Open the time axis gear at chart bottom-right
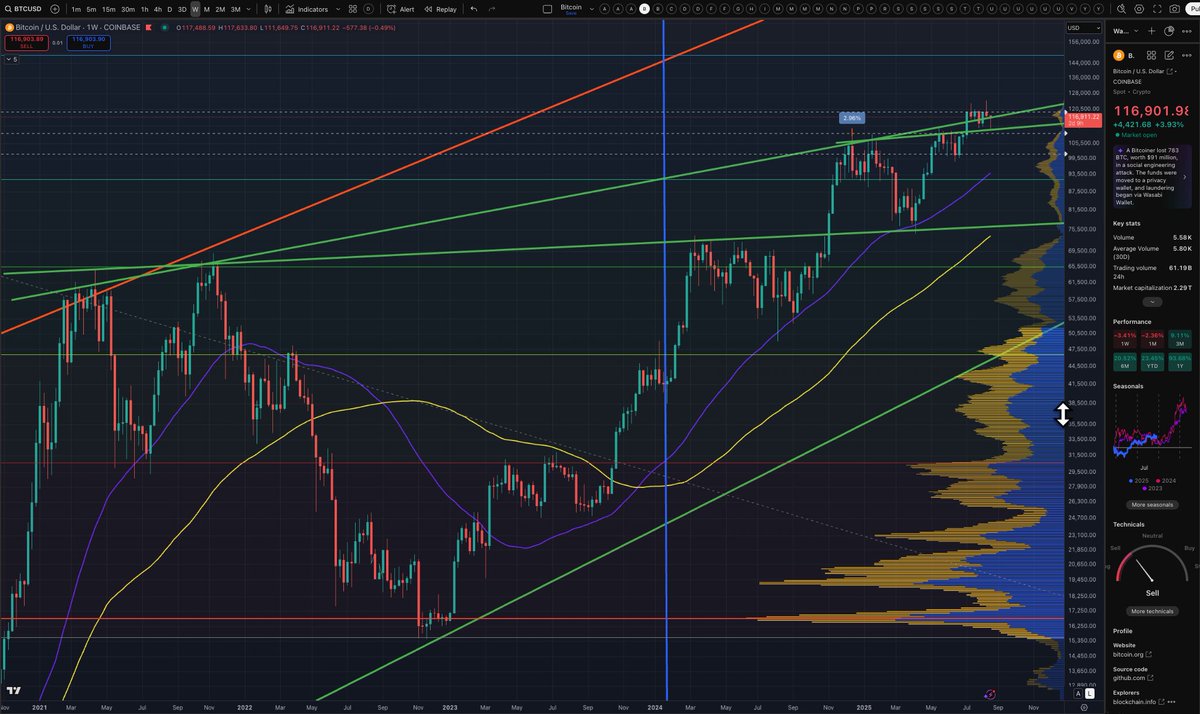 [1083, 706]
